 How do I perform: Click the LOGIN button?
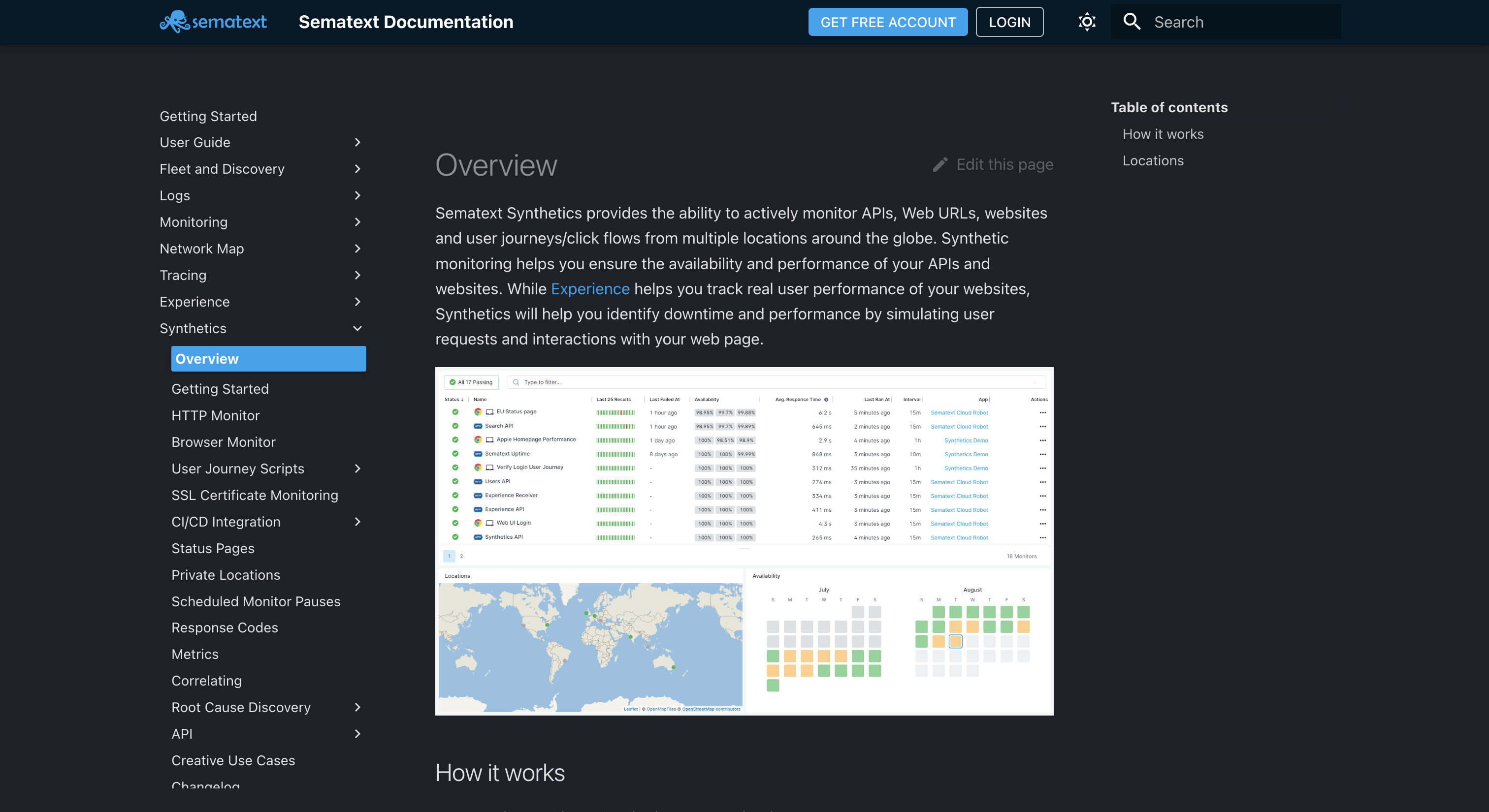(1009, 22)
